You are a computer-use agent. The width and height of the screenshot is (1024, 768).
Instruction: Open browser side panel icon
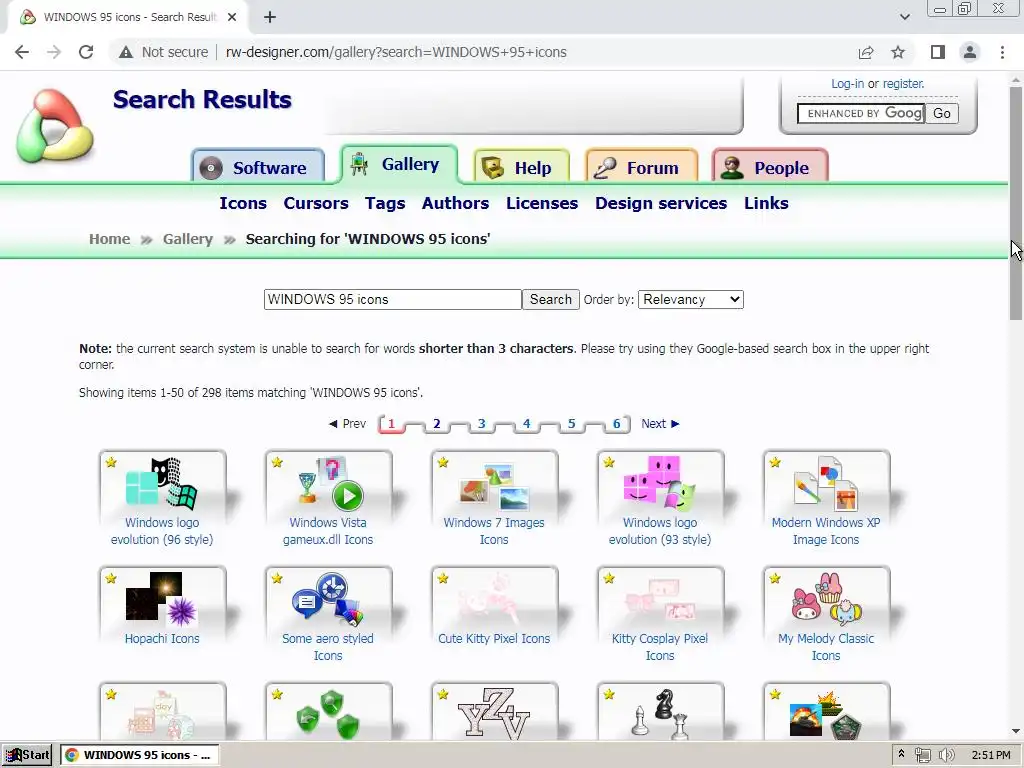point(938,52)
